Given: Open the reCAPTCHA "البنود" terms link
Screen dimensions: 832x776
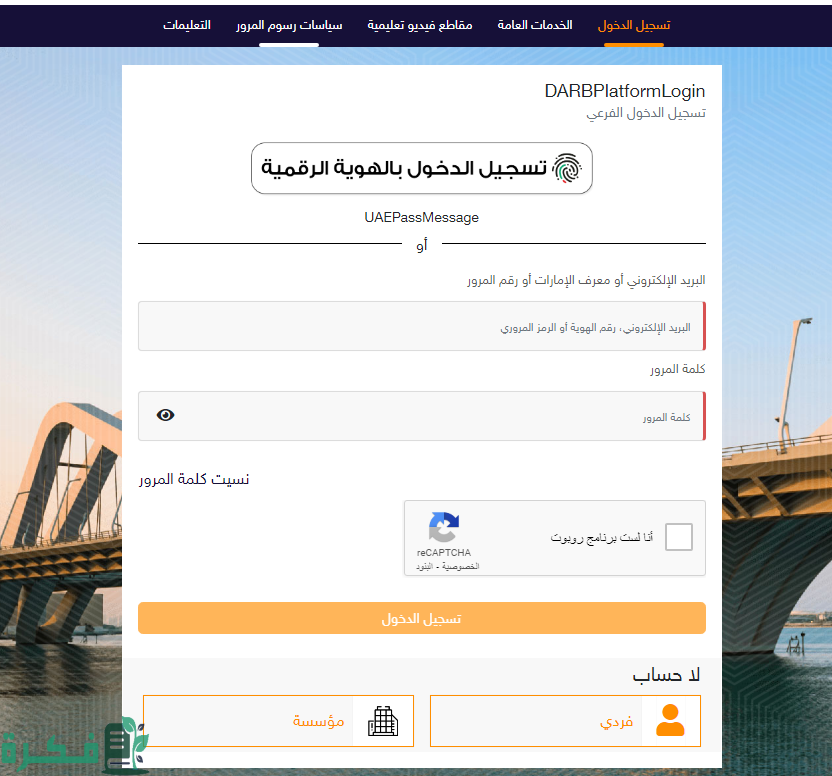Looking at the screenshot, I should pos(426,567).
